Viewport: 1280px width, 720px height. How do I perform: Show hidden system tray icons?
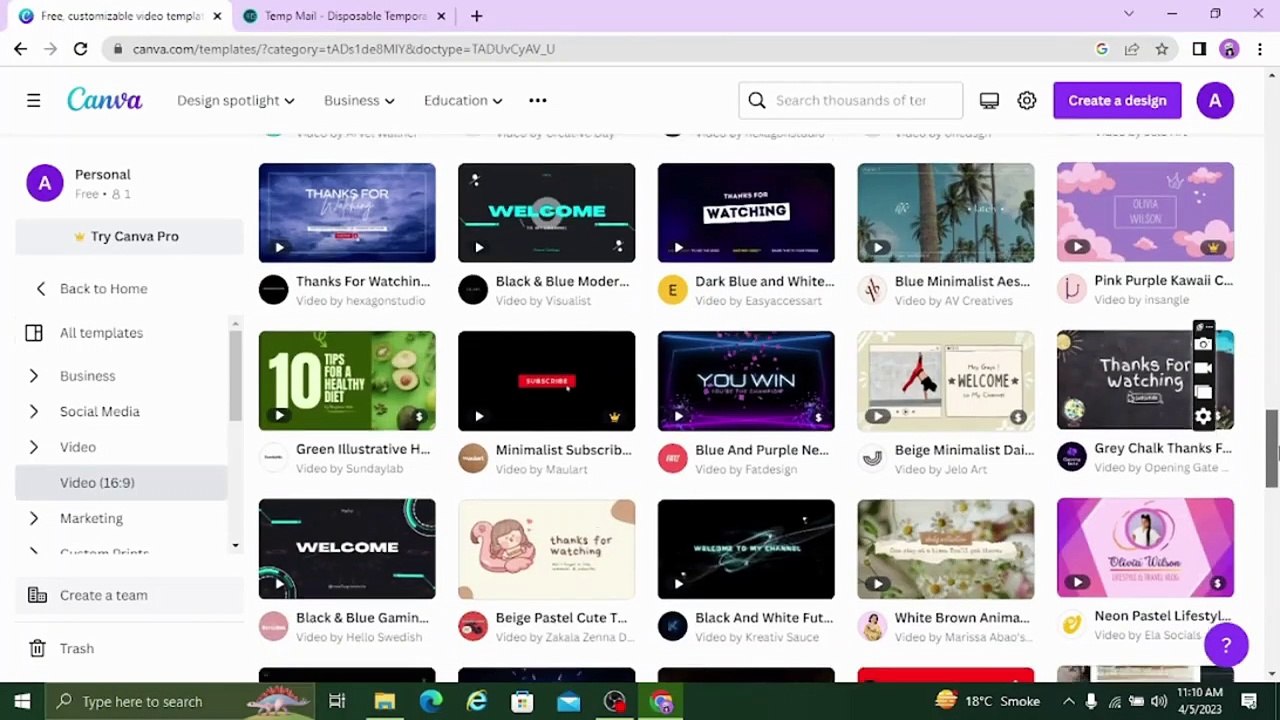tap(1068, 701)
